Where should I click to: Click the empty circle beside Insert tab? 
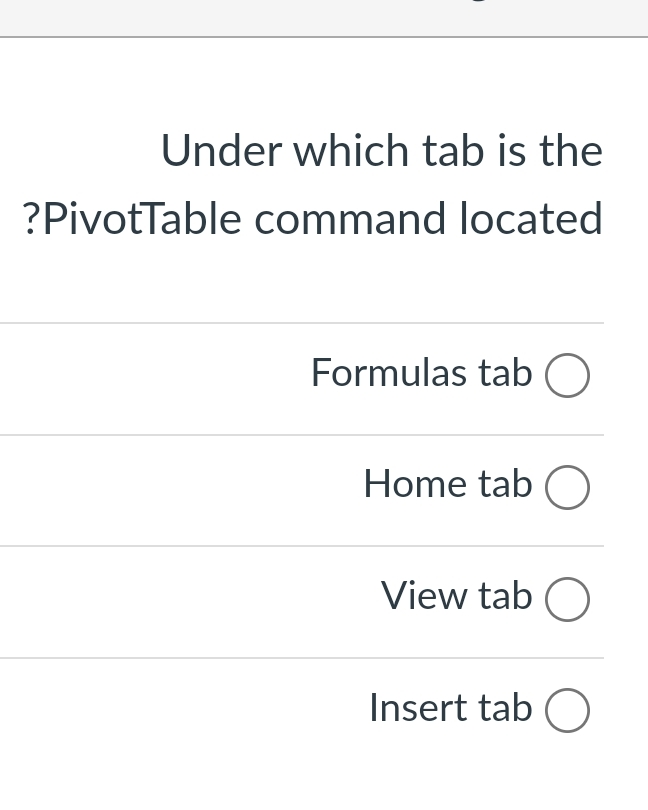[567, 710]
